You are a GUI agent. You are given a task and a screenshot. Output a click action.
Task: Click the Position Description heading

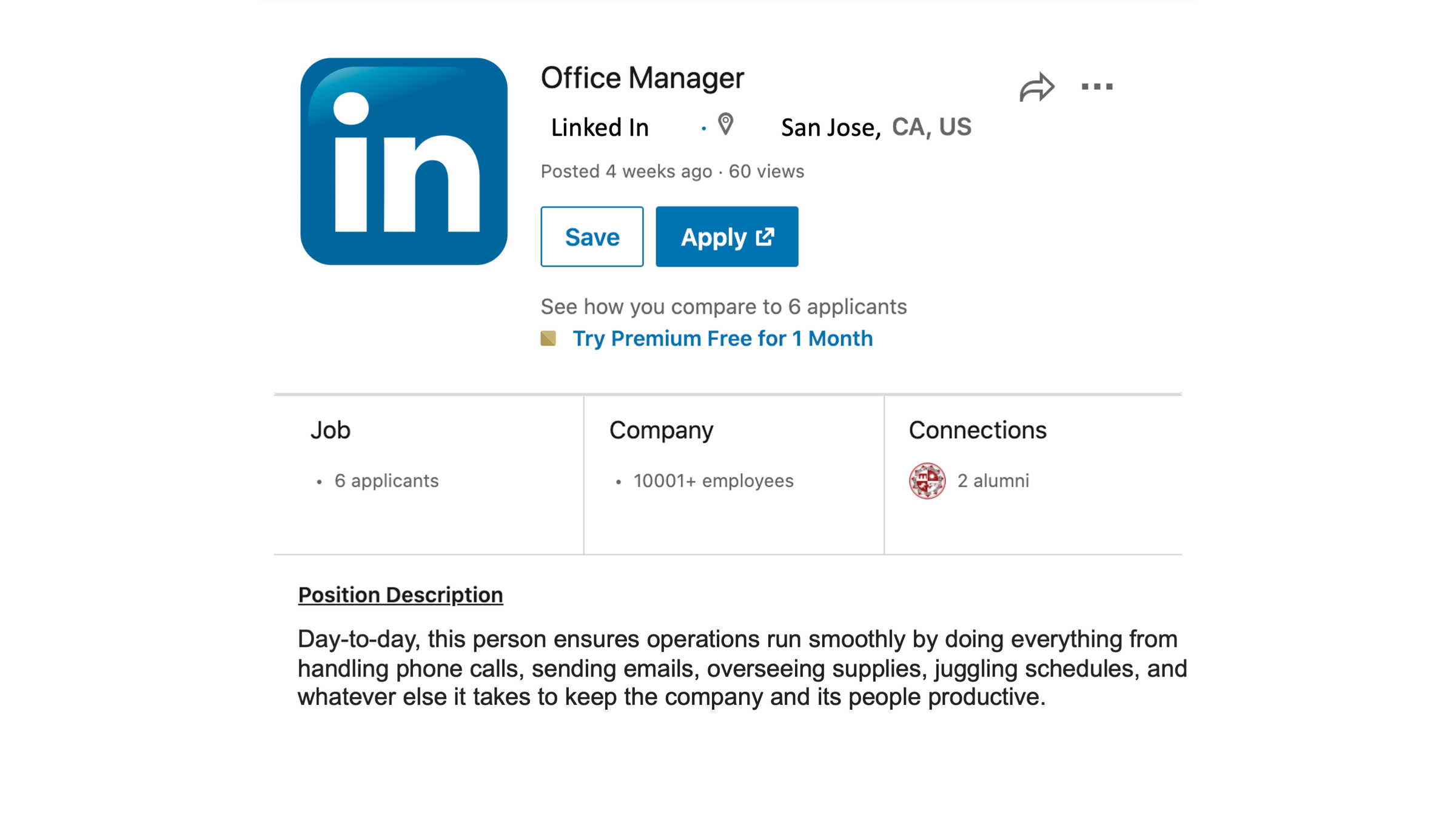click(400, 595)
